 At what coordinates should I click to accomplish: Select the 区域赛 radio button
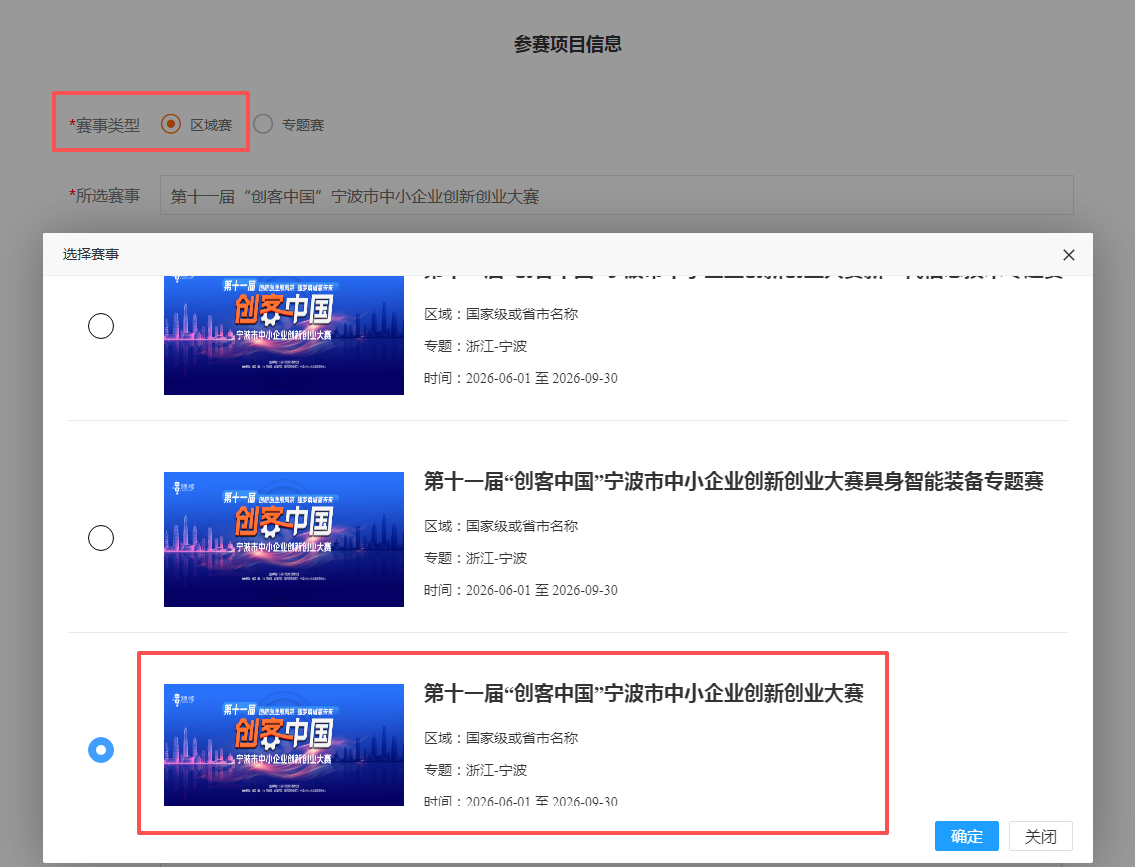tap(171, 124)
